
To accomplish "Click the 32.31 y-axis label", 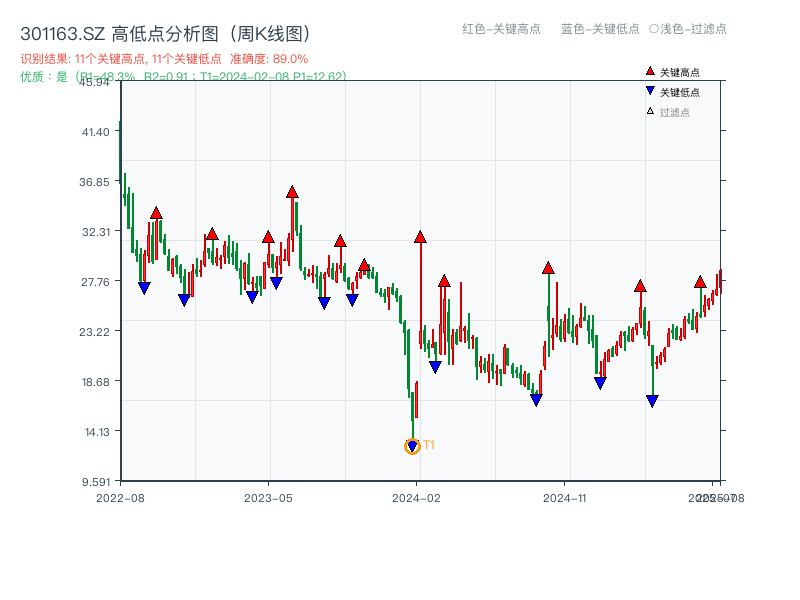I will 96,232.
